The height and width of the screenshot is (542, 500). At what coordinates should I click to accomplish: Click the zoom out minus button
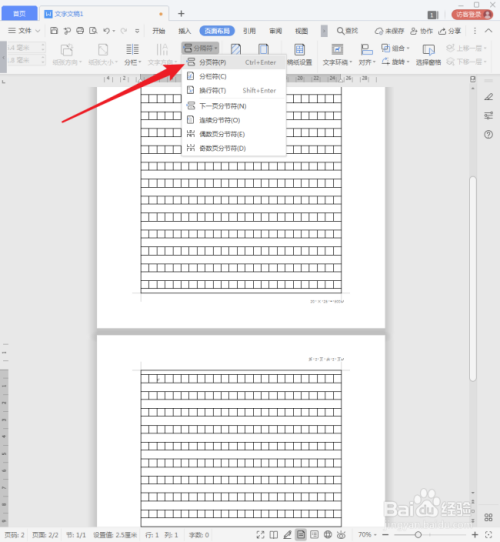coord(386,534)
